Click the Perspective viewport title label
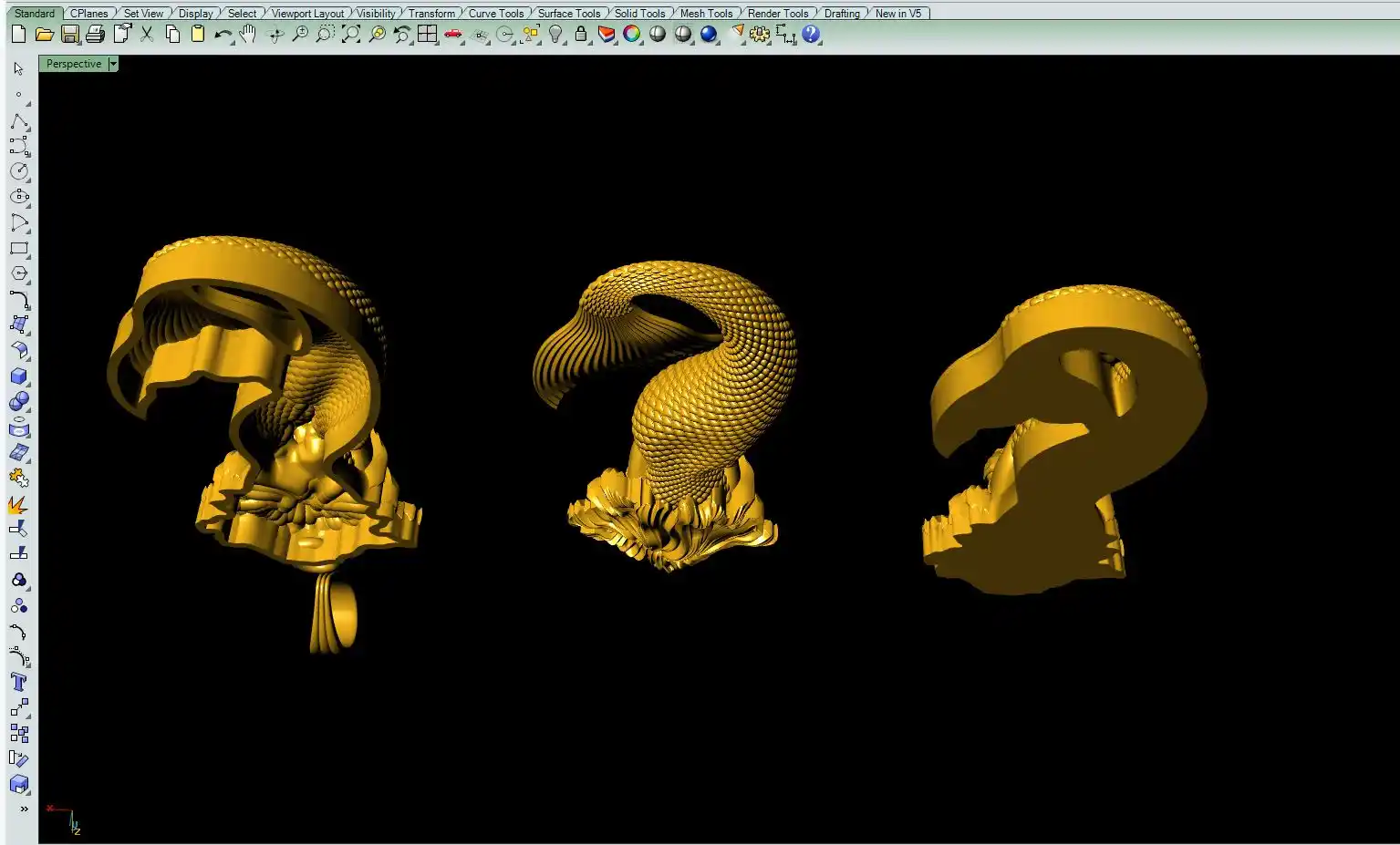This screenshot has height=845, width=1400. point(74,64)
